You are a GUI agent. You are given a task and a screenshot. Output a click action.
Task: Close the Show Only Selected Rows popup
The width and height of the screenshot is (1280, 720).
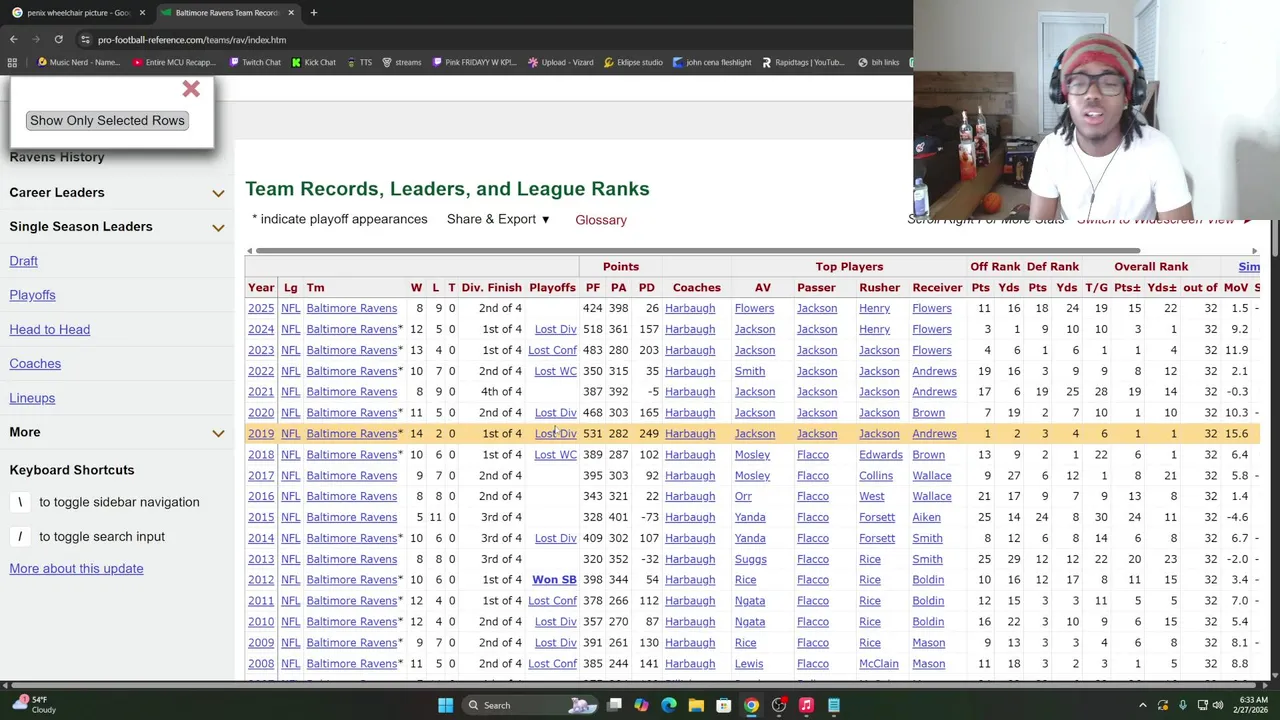coord(191,90)
